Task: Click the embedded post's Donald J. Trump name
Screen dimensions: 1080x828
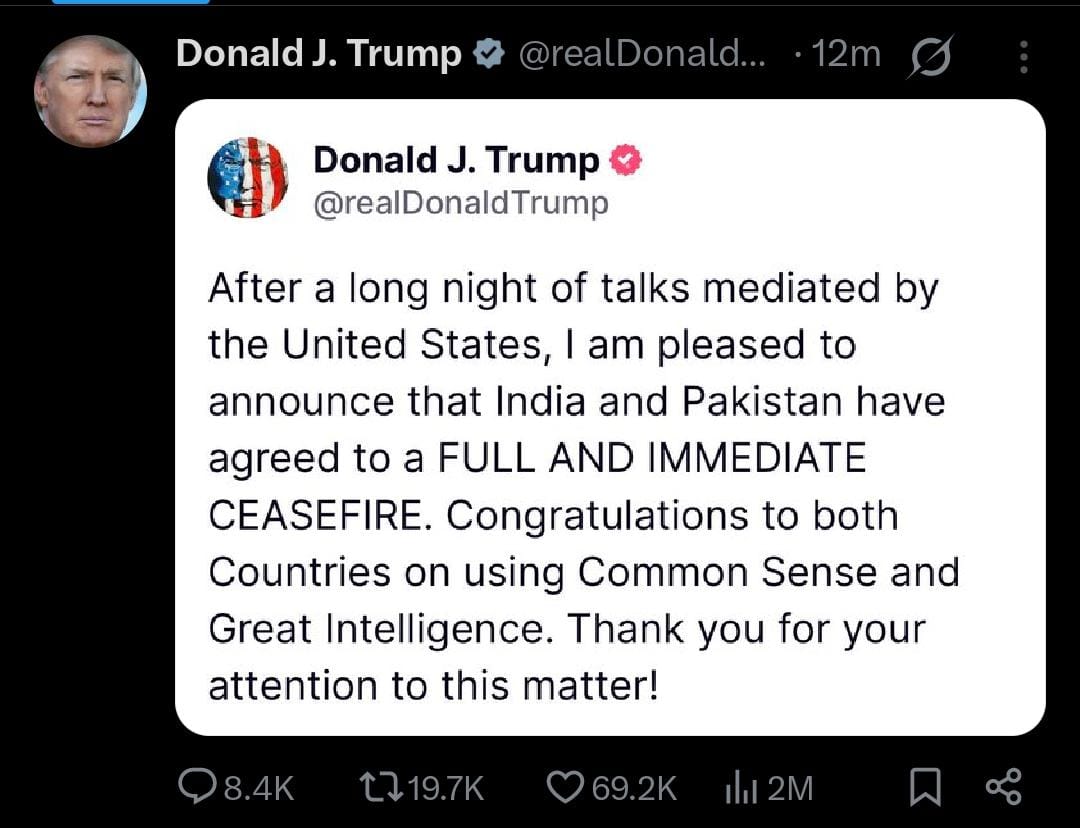Action: coord(456,160)
